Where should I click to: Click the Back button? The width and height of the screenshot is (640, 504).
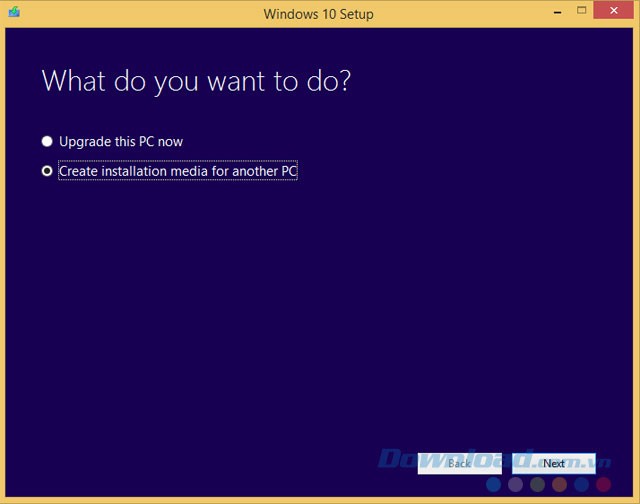tap(460, 463)
